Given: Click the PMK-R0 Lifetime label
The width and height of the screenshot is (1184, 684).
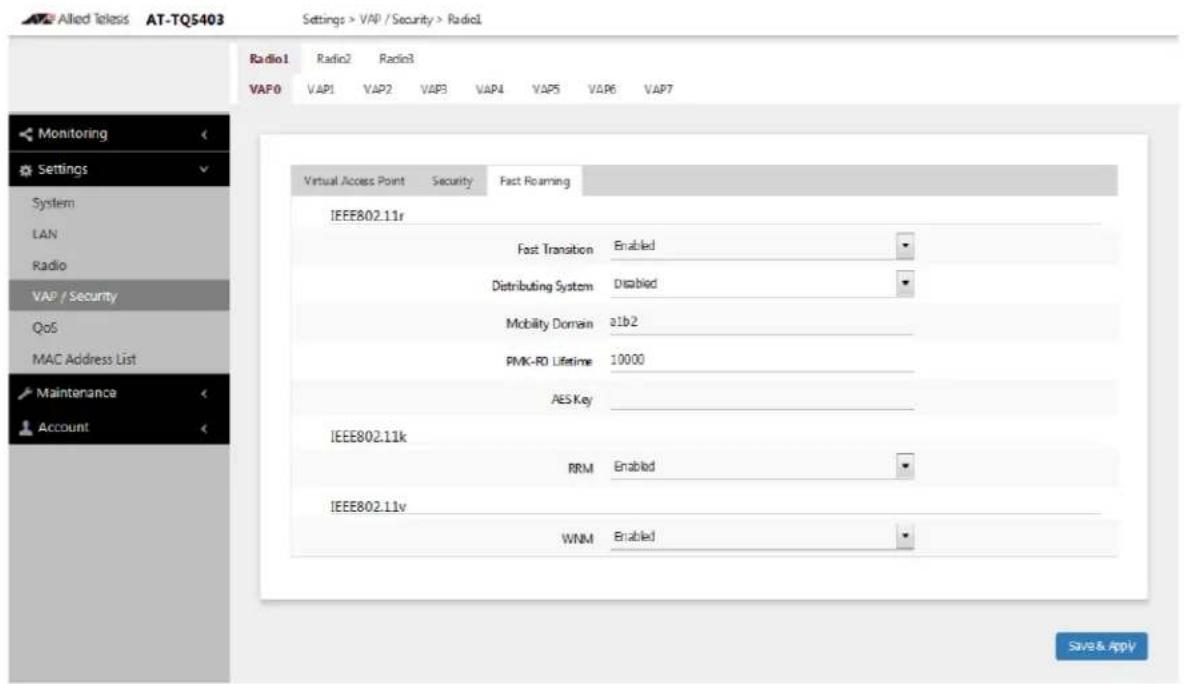Looking at the screenshot, I should 549,362.
